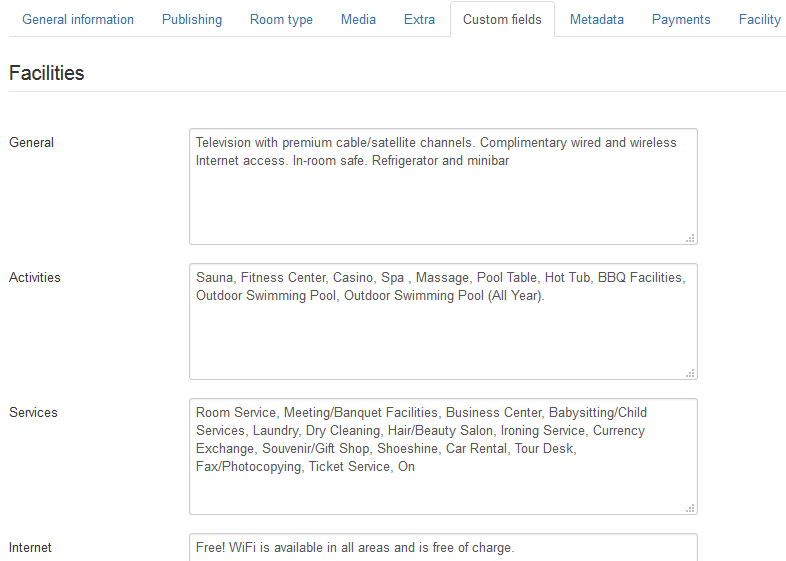Click the General text area resize handle
Image resolution: width=786 pixels, height=561 pixels.
tap(690, 238)
